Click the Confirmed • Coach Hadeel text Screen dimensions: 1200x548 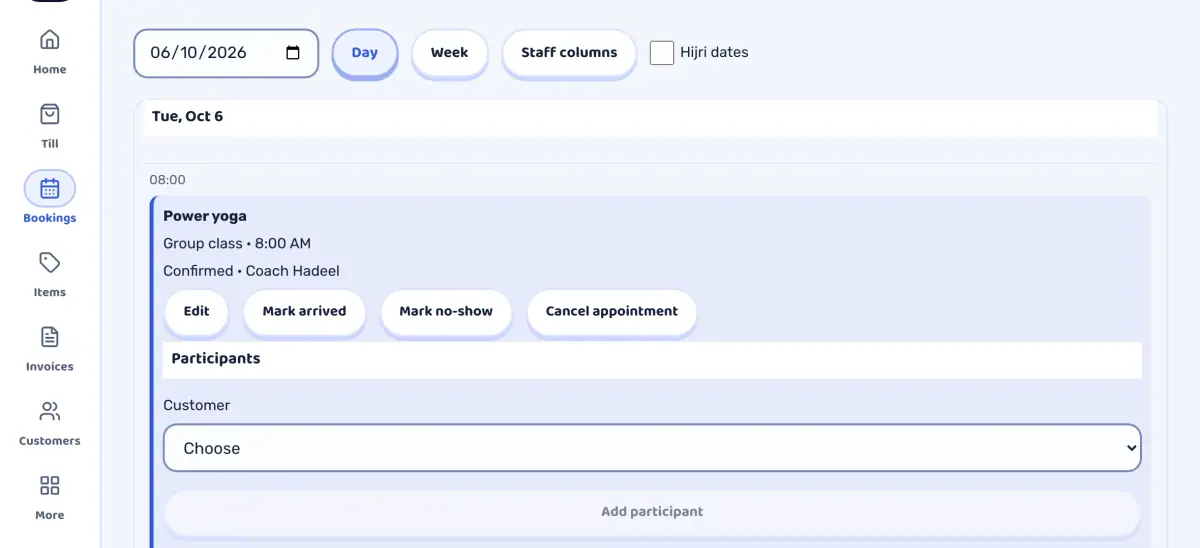click(251, 271)
